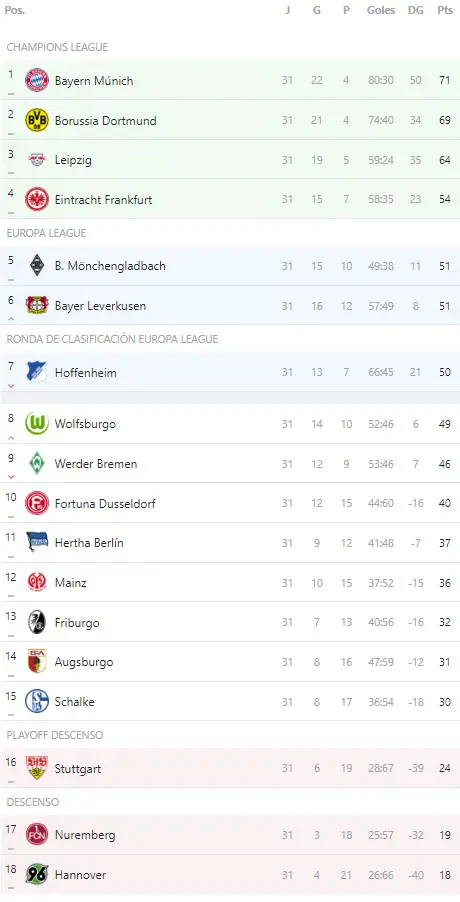The image size is (460, 902).
Task: Click the Leipzig club crest
Action: (37, 160)
